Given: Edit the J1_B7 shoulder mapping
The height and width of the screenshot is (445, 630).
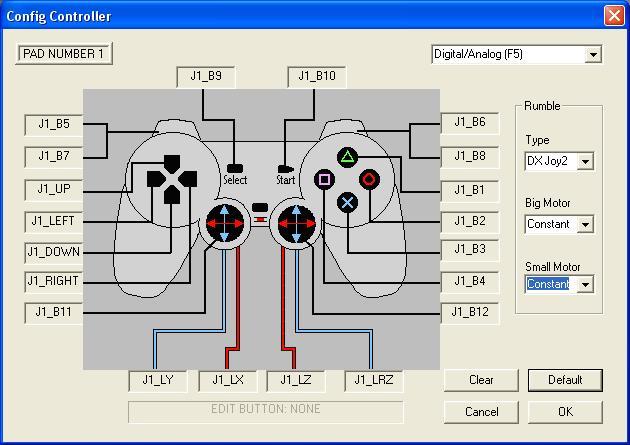Looking at the screenshot, I should (x=54, y=156).
